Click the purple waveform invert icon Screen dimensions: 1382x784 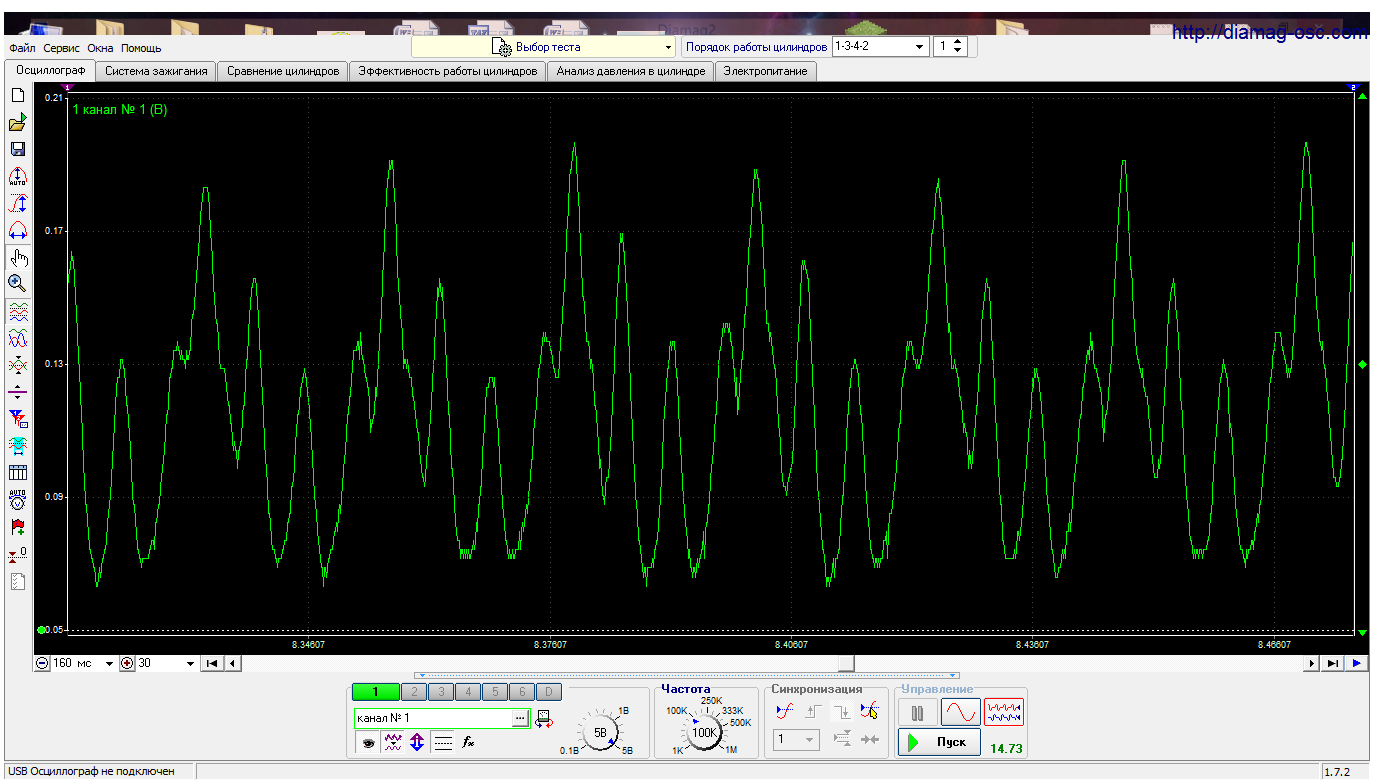click(393, 742)
